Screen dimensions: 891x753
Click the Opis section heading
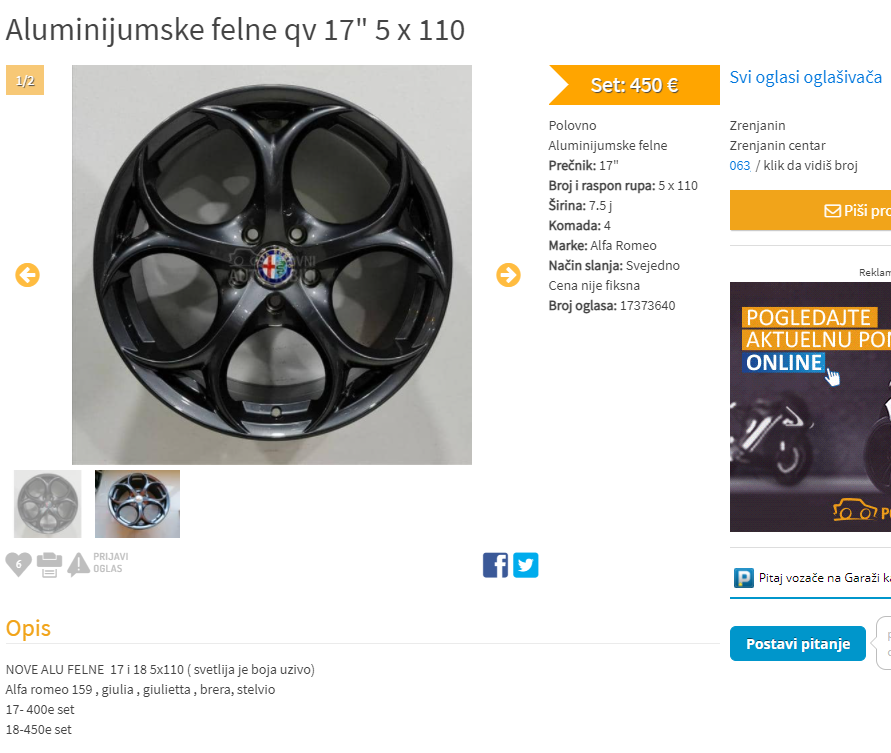coord(28,629)
